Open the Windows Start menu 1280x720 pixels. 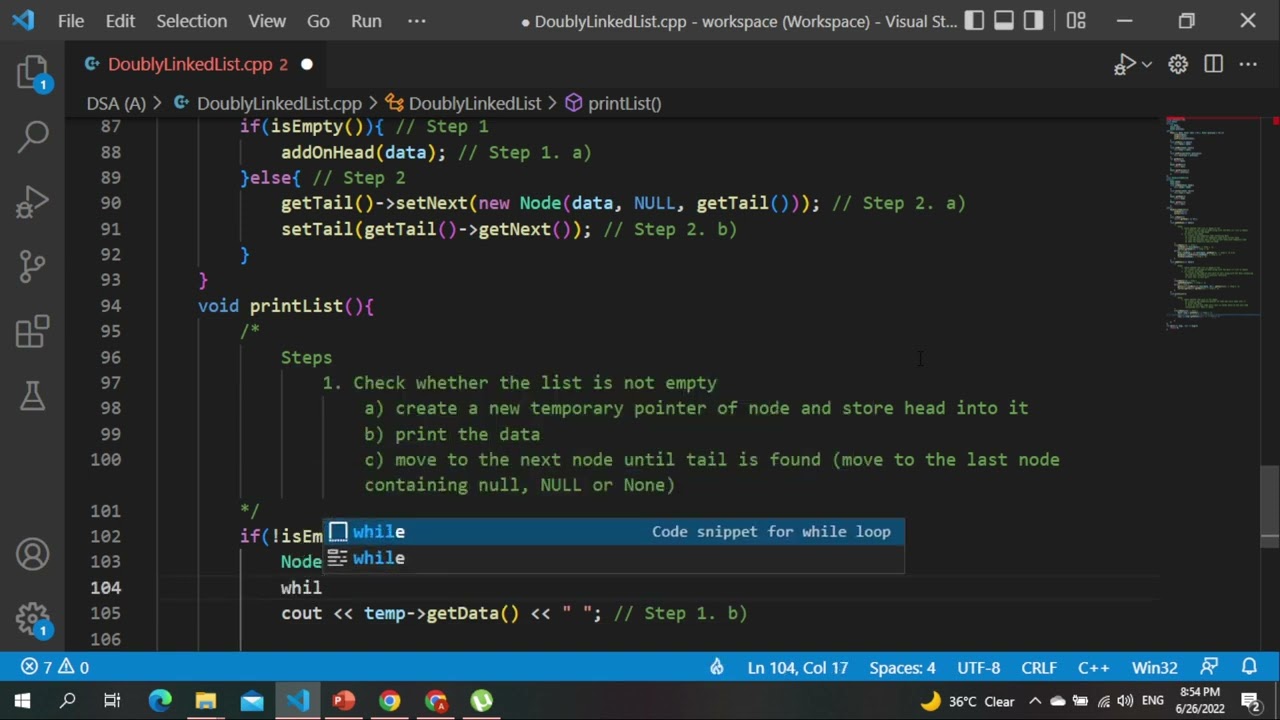tap(22, 701)
